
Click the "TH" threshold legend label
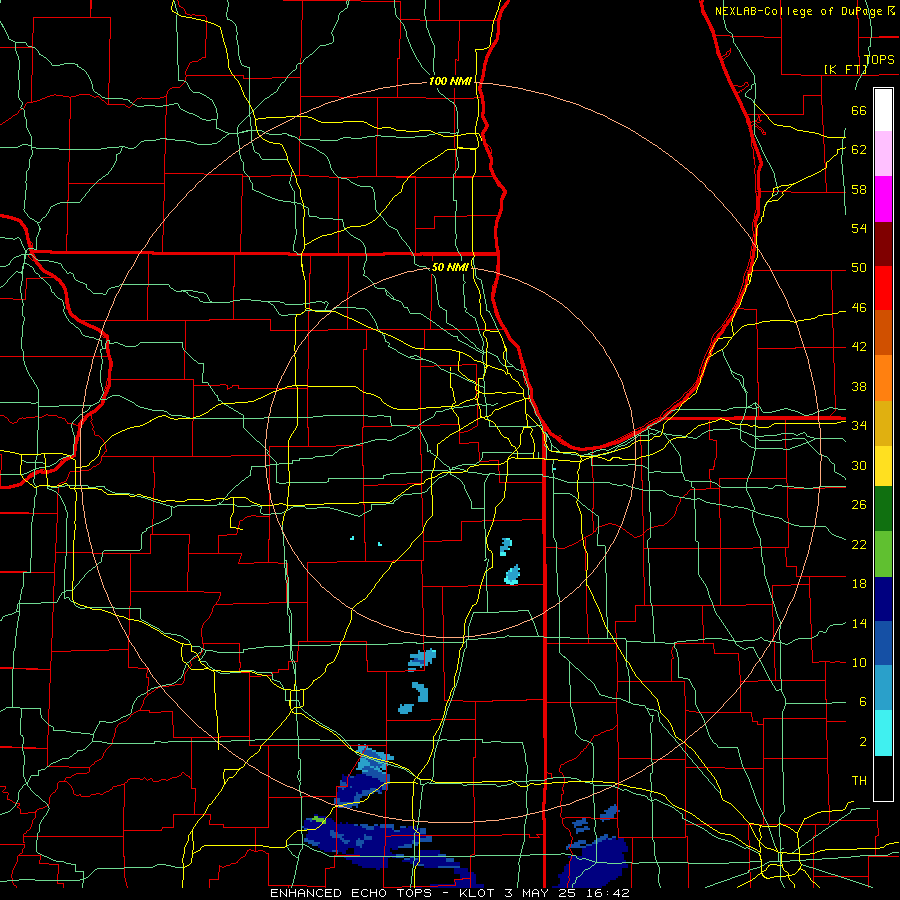tap(859, 781)
